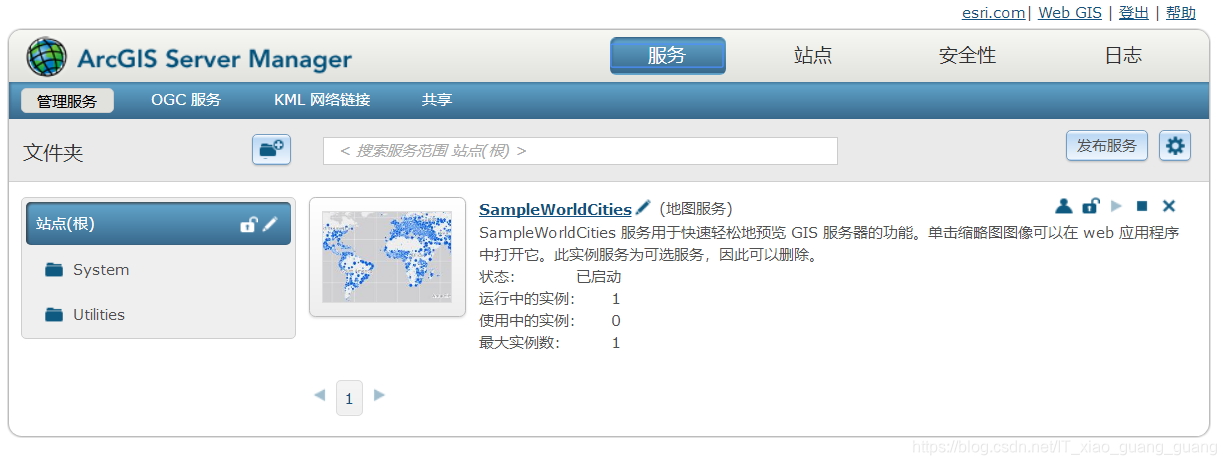This screenshot has width=1226, height=465.
Task: Create a new folder with the folder-plus icon
Action: 271,149
